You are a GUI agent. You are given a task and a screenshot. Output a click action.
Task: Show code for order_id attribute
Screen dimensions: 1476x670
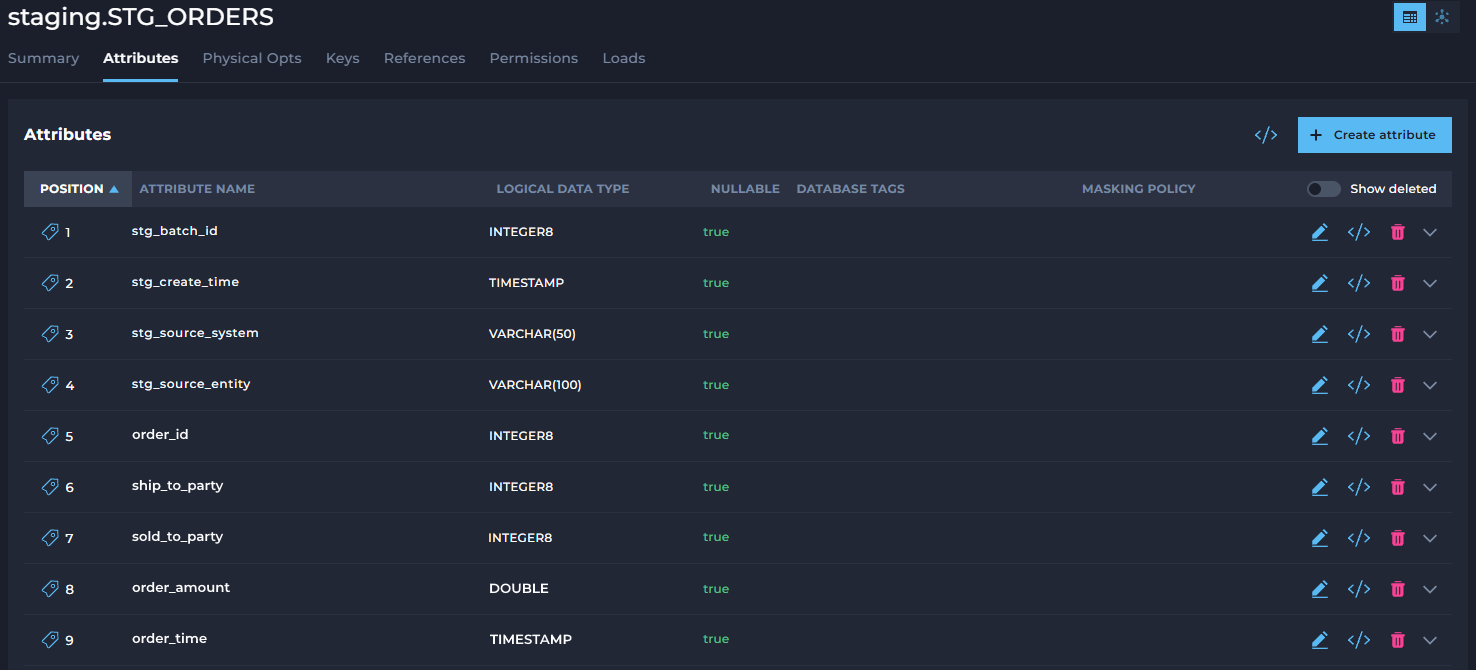click(1359, 436)
